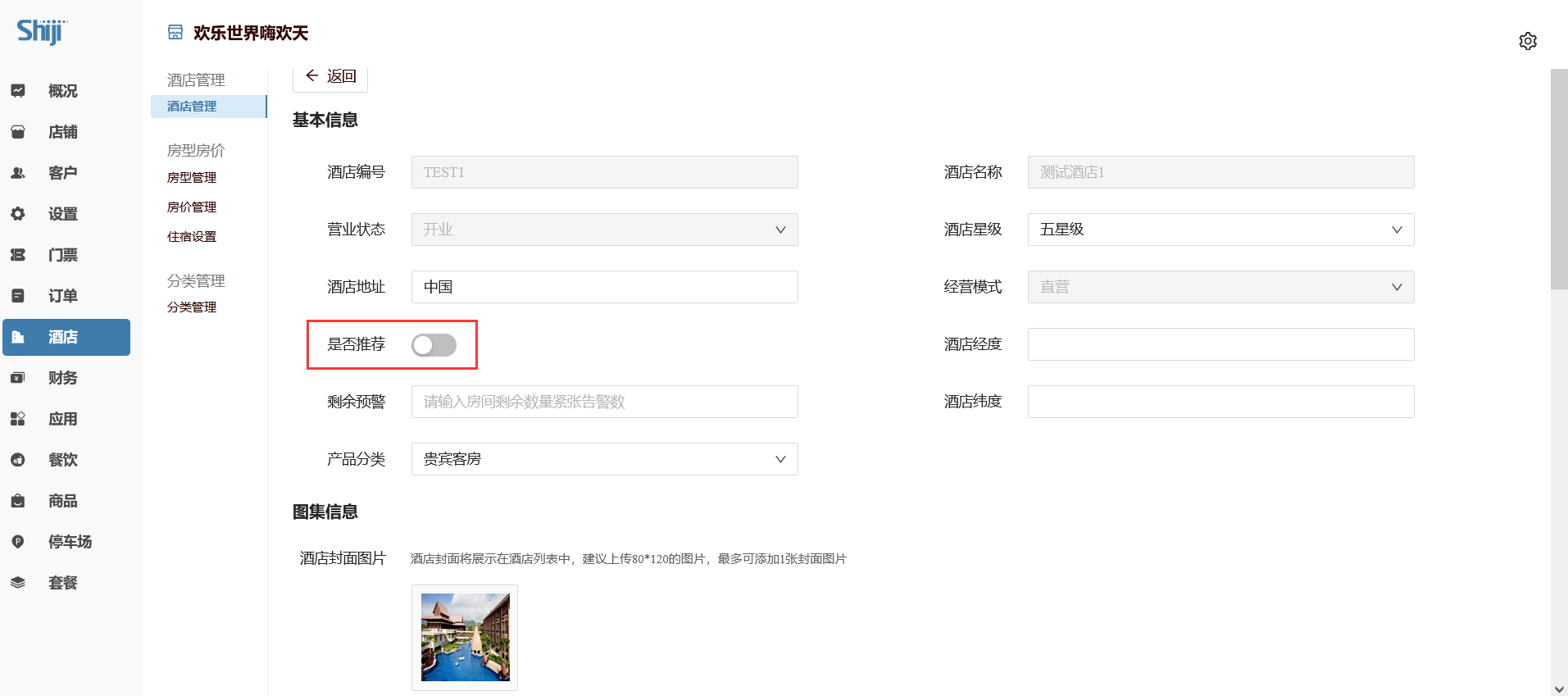Go to 房价管理 submenu item

(x=192, y=207)
